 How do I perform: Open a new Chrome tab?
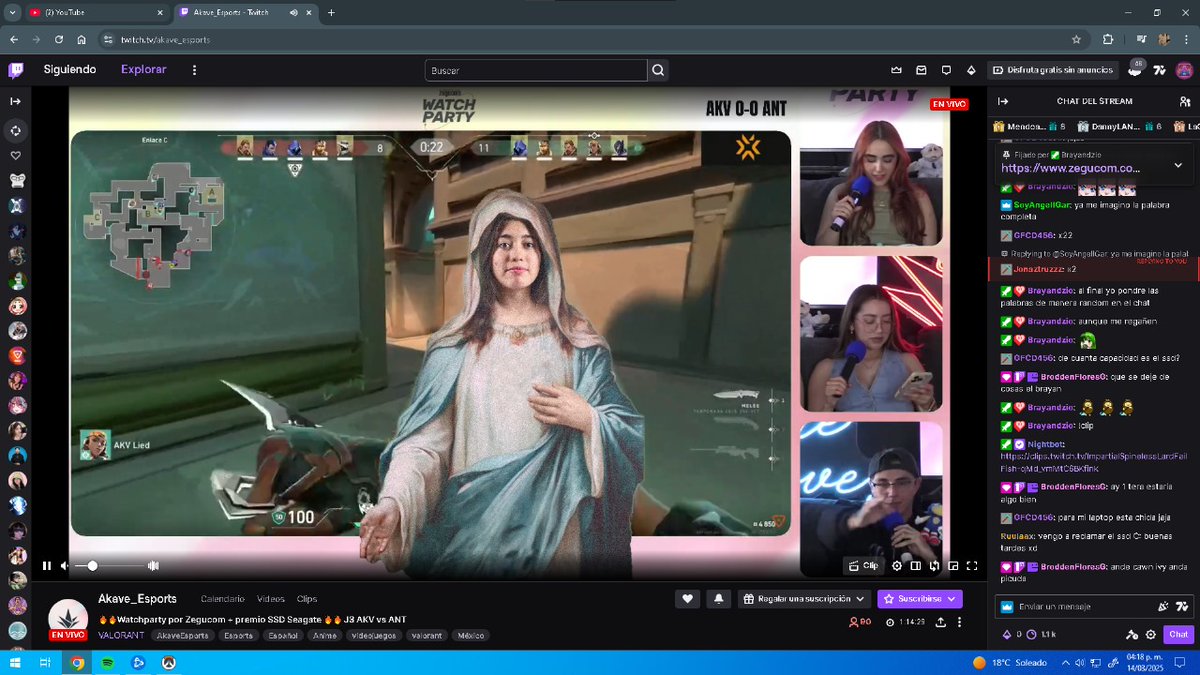(332, 13)
